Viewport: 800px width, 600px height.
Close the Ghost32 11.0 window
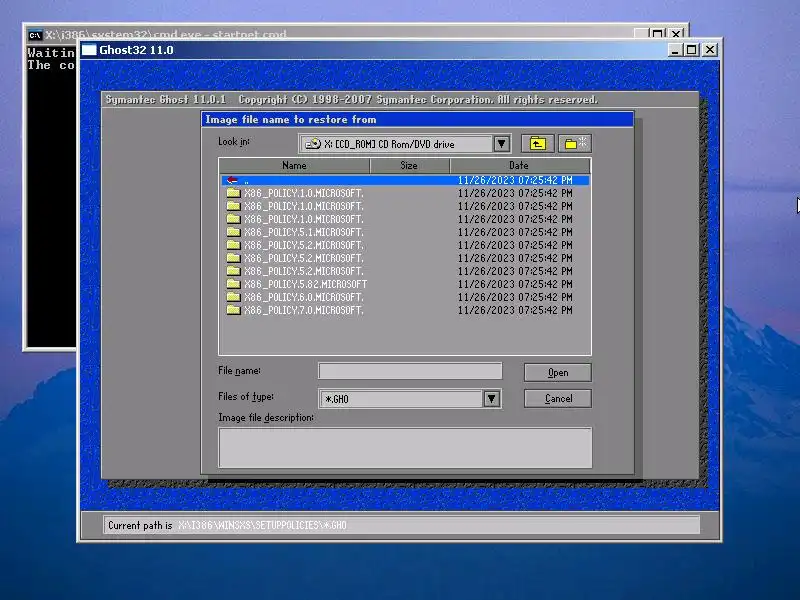(x=710, y=50)
